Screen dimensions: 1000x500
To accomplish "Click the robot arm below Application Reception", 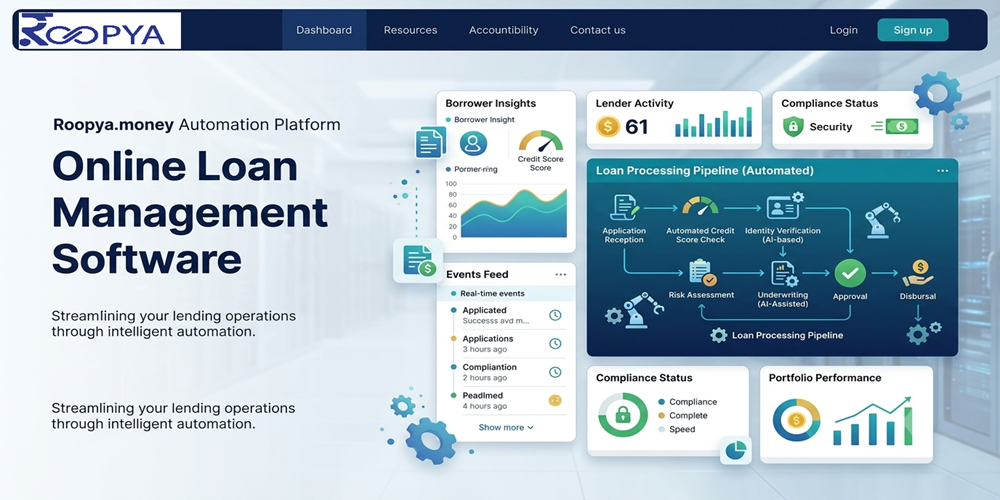I will pos(642,309).
